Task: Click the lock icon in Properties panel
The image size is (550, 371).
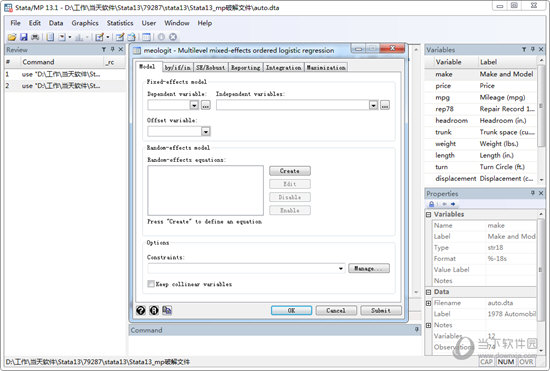Action: tap(431, 204)
